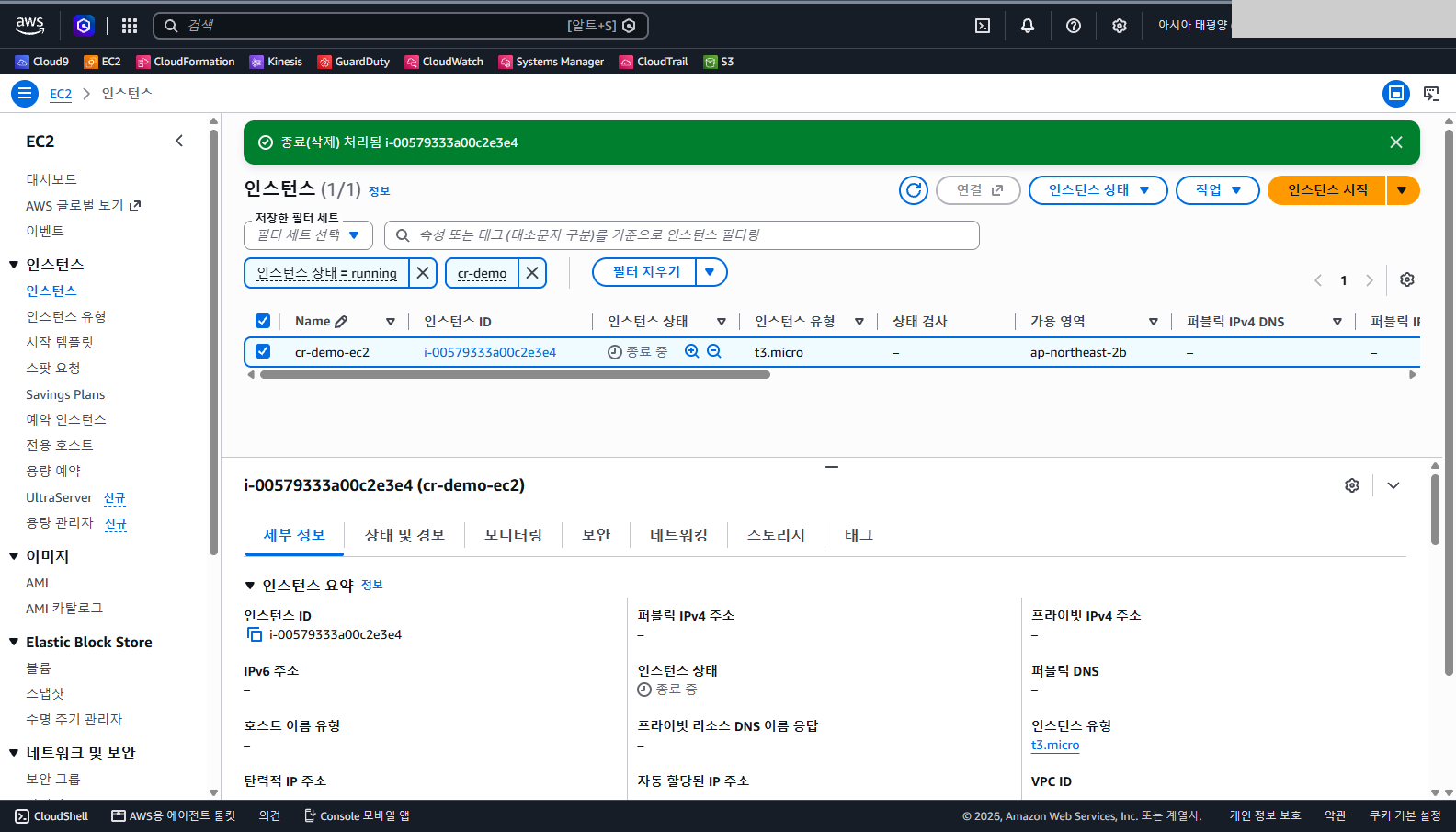Open the Actions dropdown button
The image size is (1456, 832).
point(1218,190)
